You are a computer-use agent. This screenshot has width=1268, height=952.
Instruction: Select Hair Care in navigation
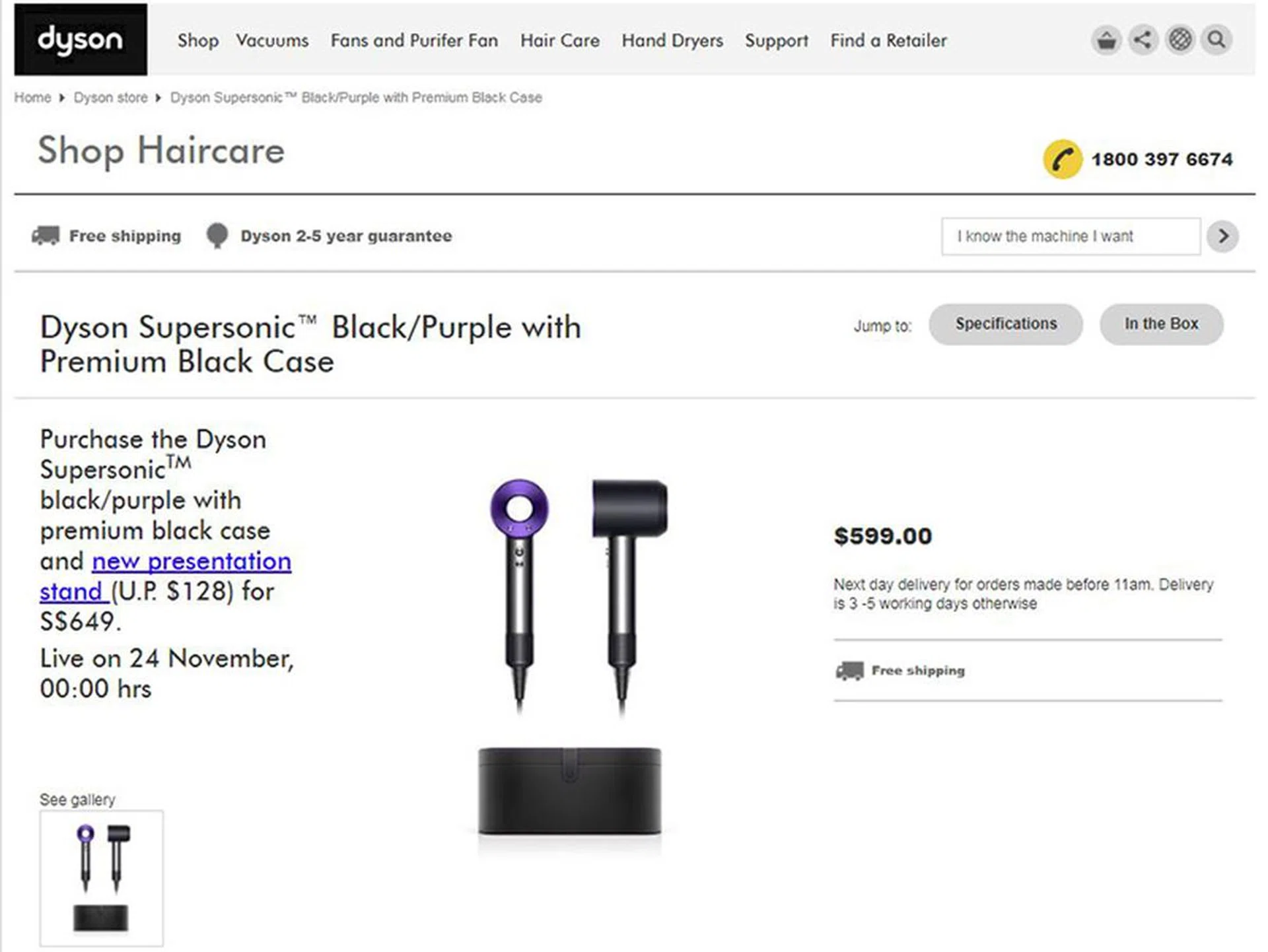[559, 41]
